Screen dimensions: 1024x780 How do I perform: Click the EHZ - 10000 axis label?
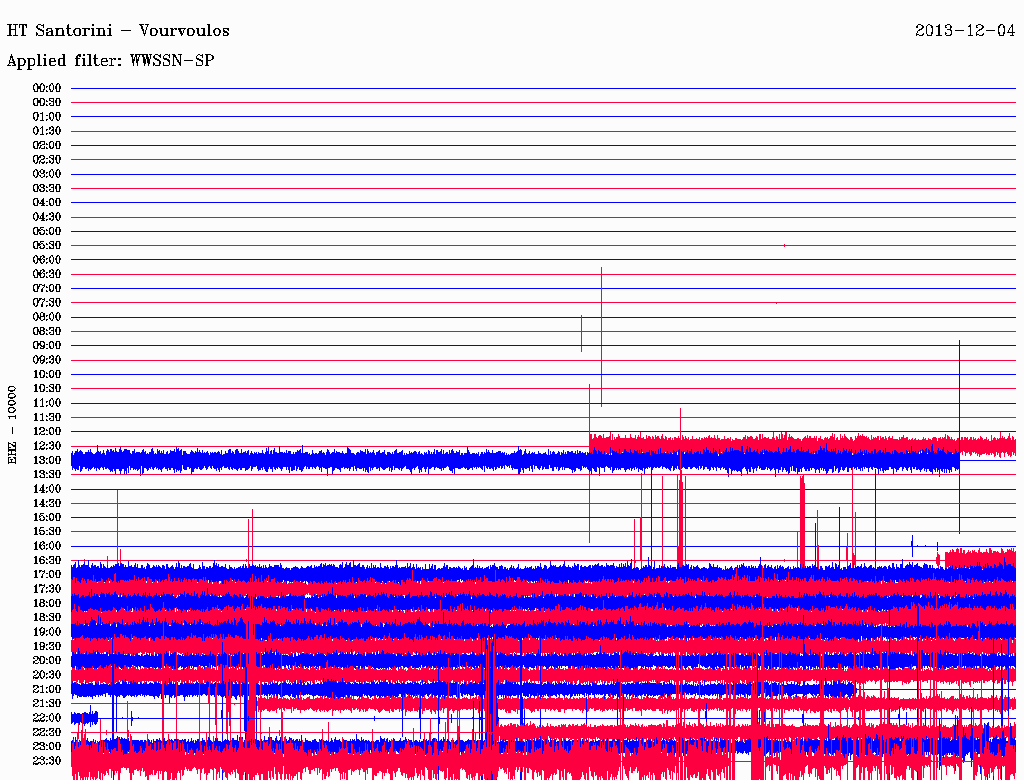click(13, 424)
